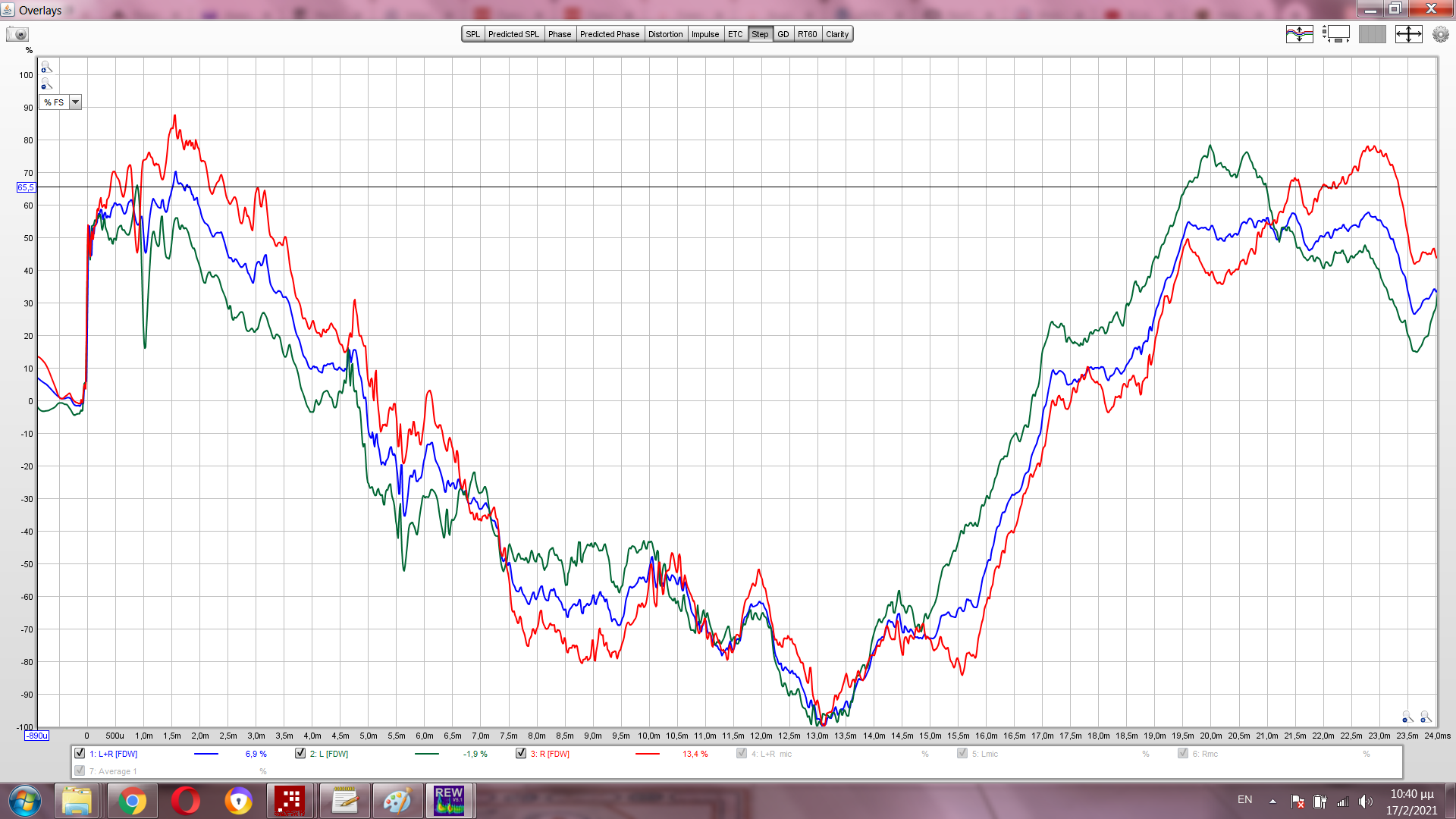
Task: Open the Predicted SPL view
Action: [x=513, y=34]
